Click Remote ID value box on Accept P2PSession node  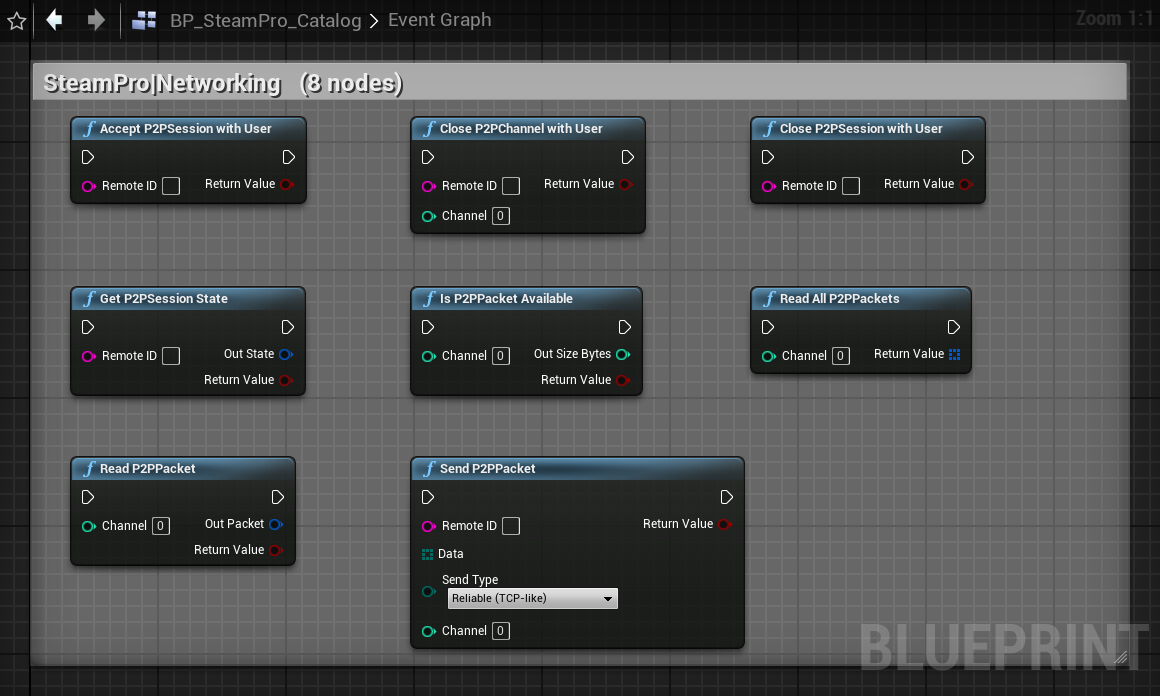[171, 186]
